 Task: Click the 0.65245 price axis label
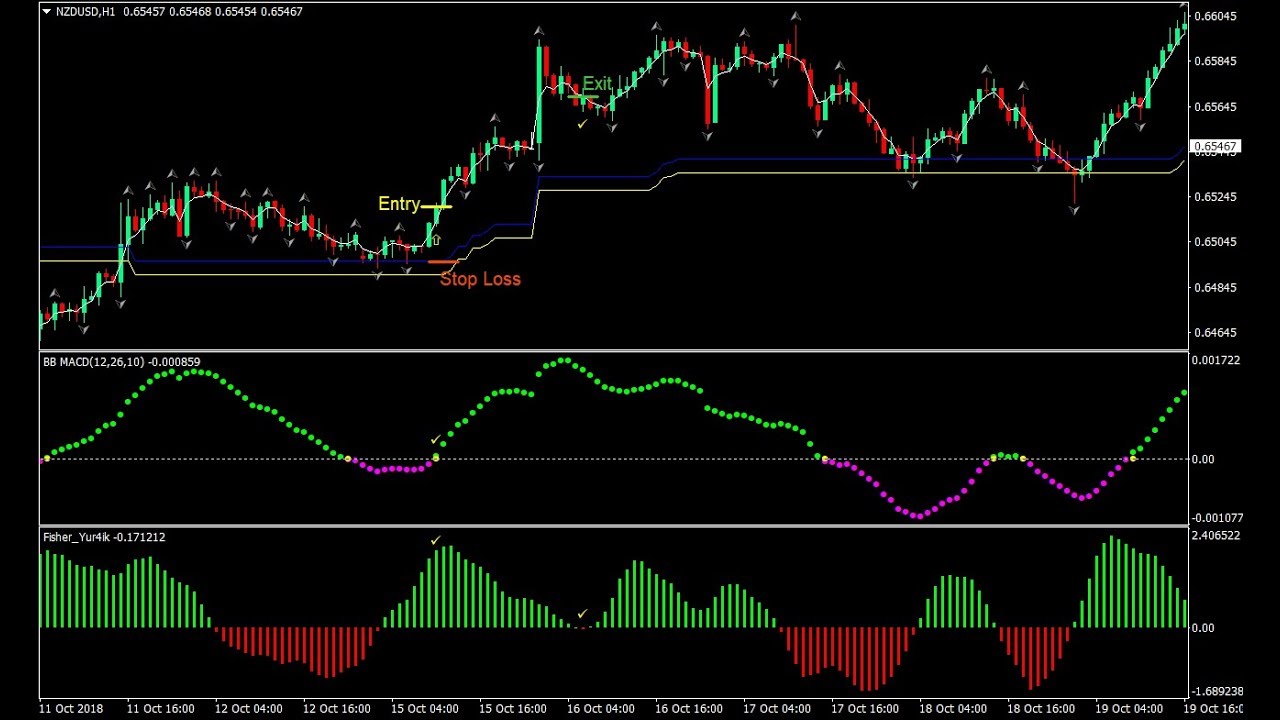(x=1216, y=197)
